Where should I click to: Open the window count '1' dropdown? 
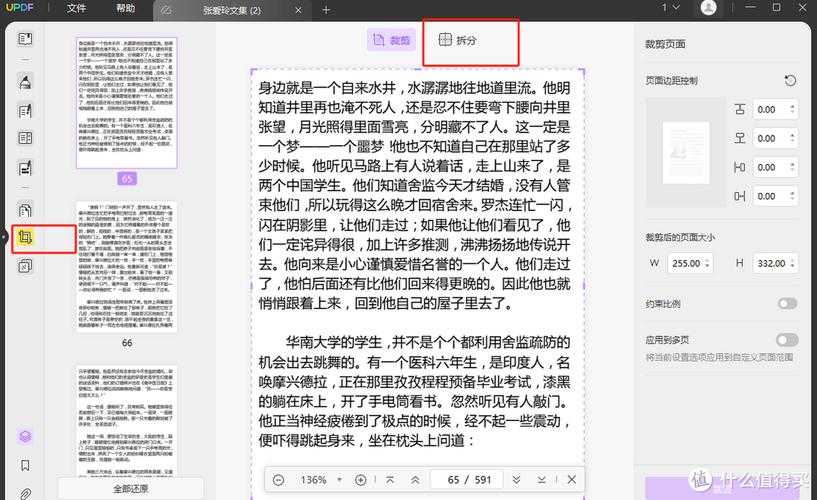(x=671, y=7)
